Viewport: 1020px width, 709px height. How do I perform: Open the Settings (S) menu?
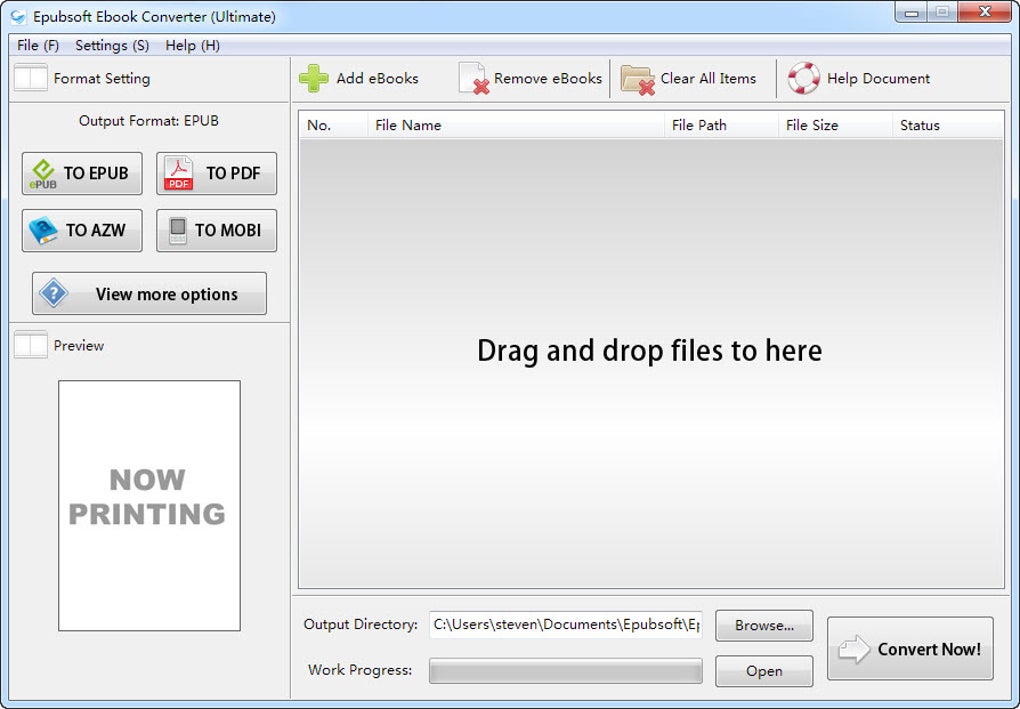click(x=112, y=46)
